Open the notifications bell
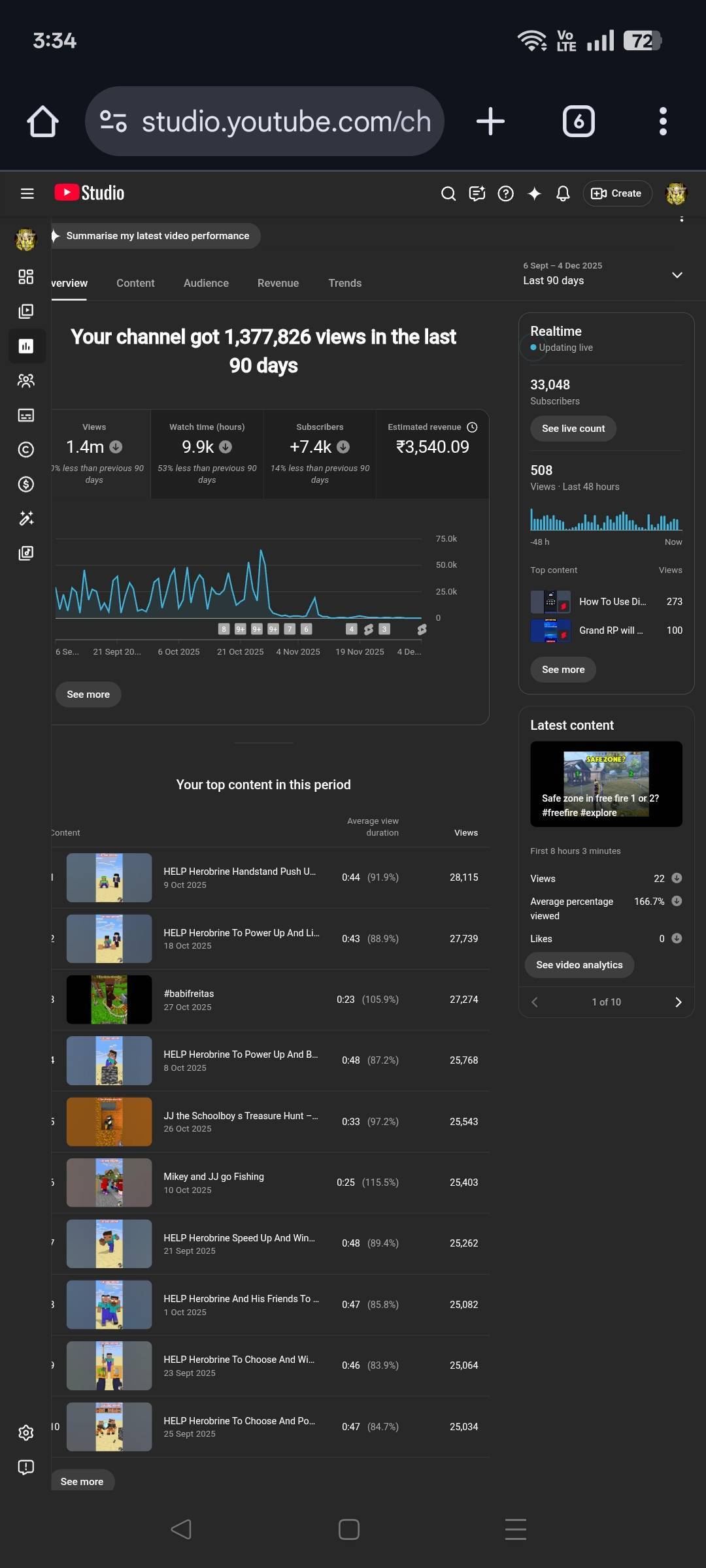Image resolution: width=706 pixels, height=1568 pixels. [x=563, y=193]
